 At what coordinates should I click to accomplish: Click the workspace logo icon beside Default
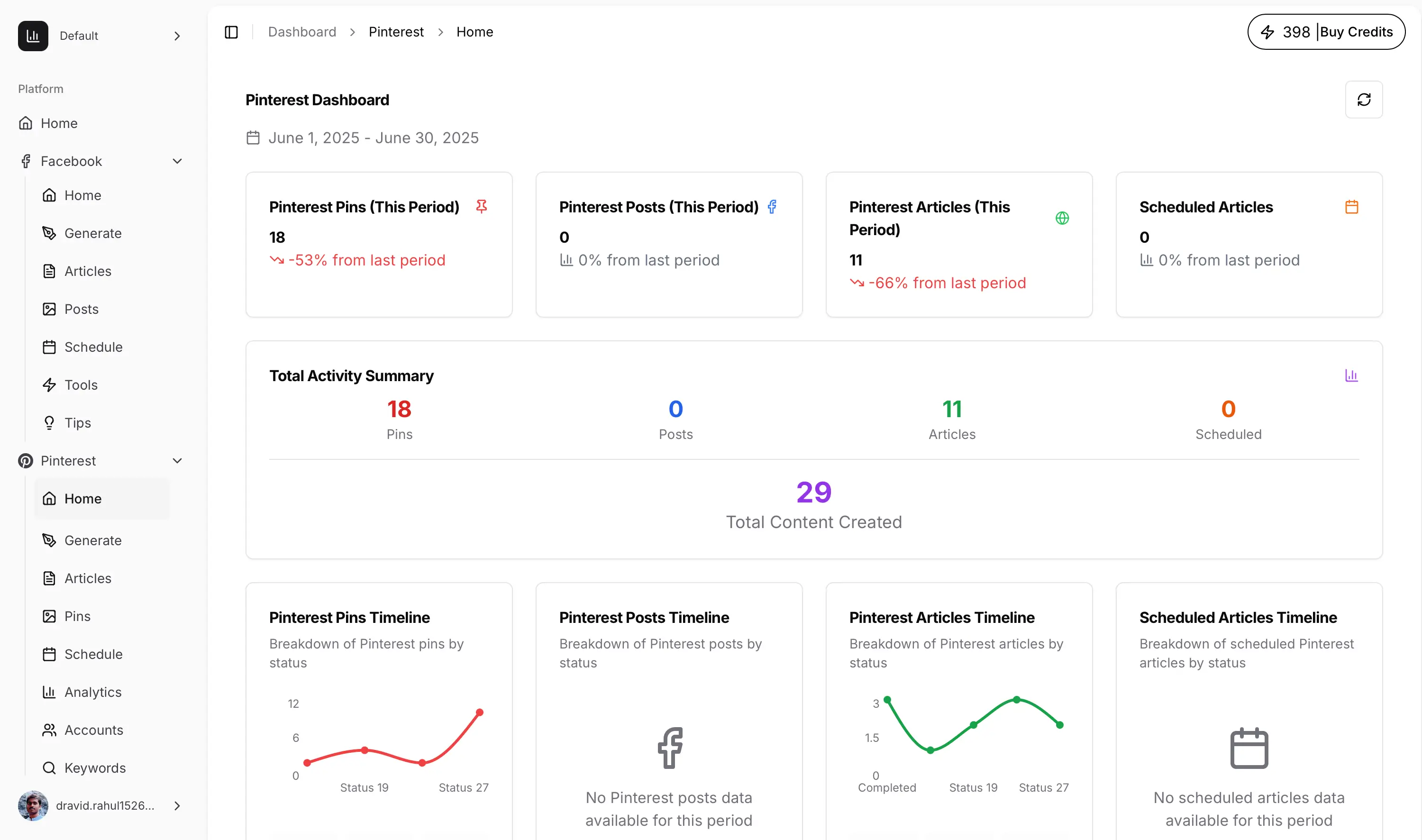(x=33, y=36)
